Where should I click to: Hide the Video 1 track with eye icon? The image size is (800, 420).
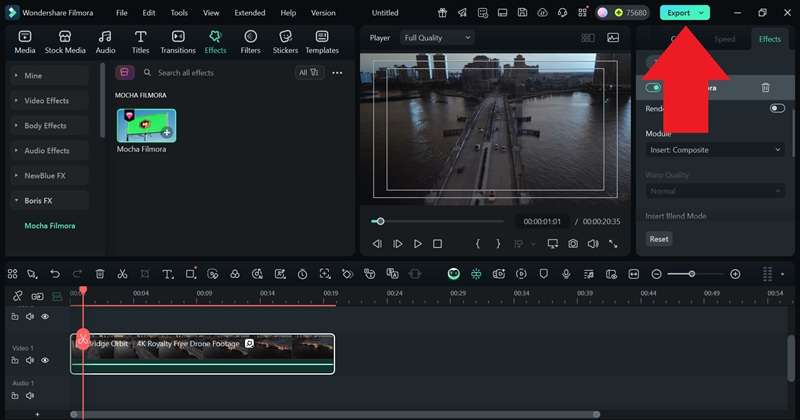click(x=45, y=360)
